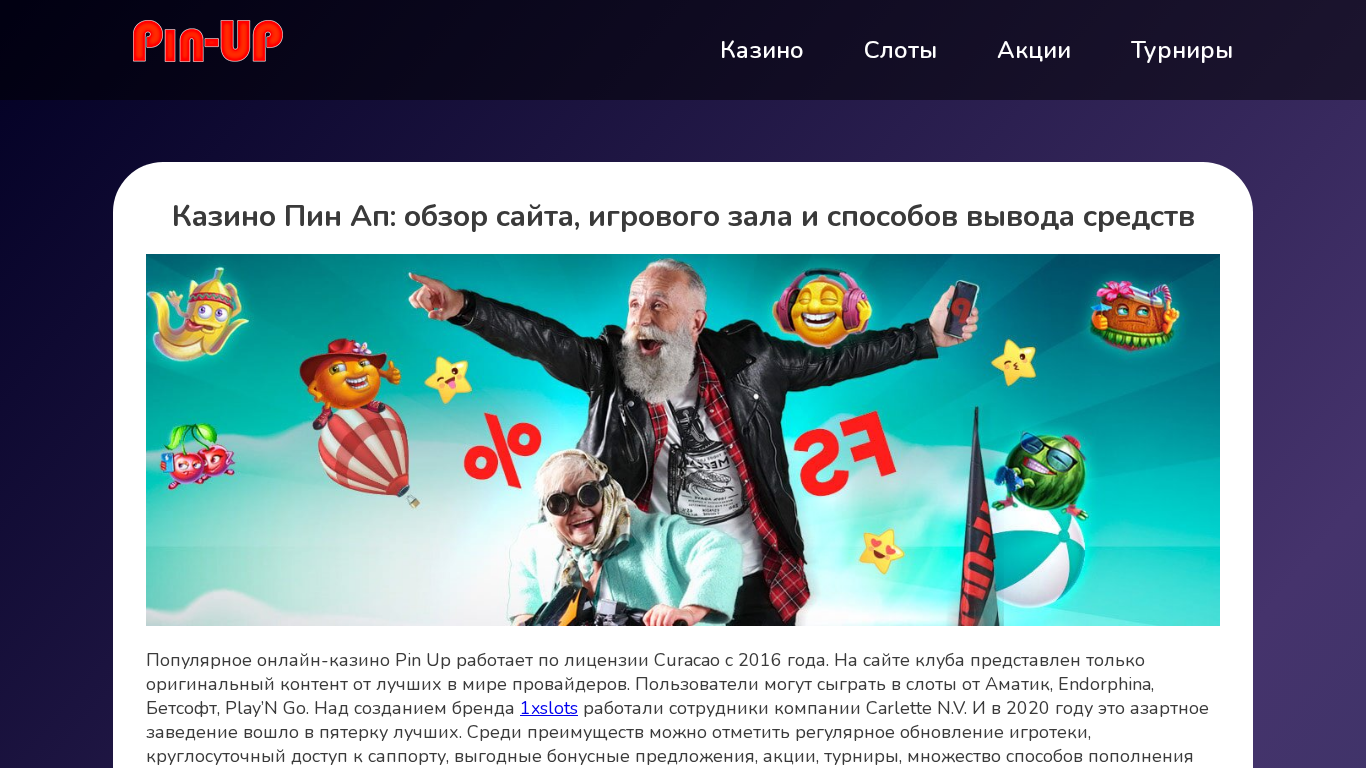Click the heart-eyes star icon

coord(881,551)
